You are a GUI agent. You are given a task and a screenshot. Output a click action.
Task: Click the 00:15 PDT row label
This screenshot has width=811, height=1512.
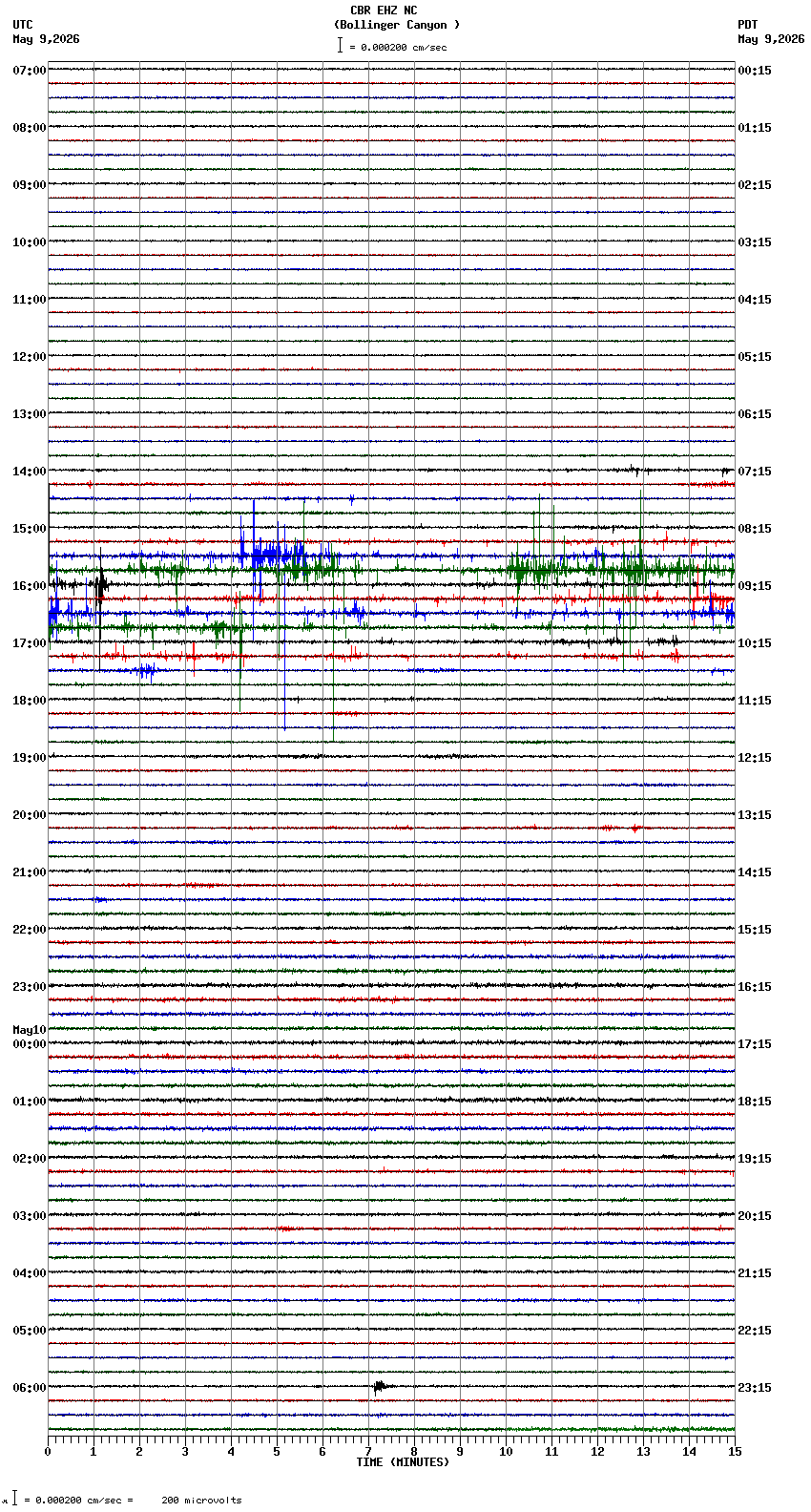(755, 71)
